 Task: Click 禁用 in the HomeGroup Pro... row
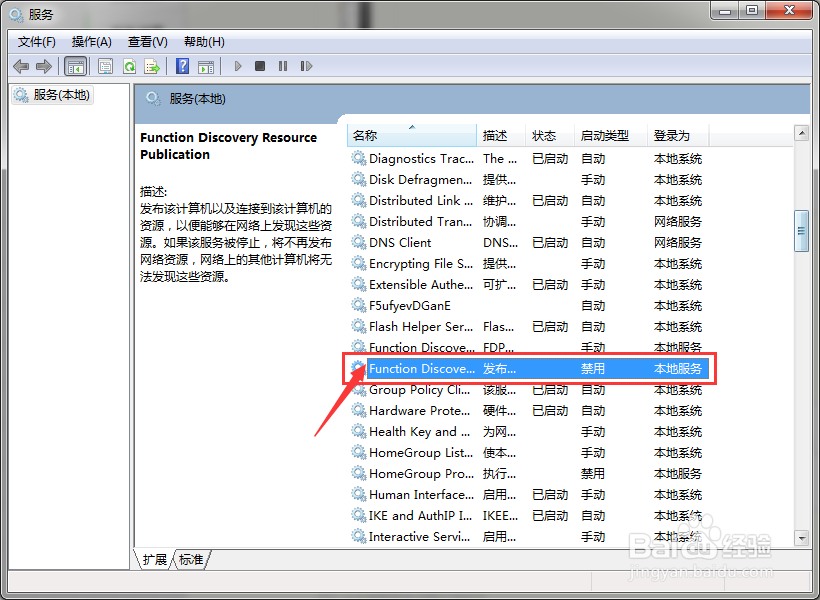click(593, 473)
